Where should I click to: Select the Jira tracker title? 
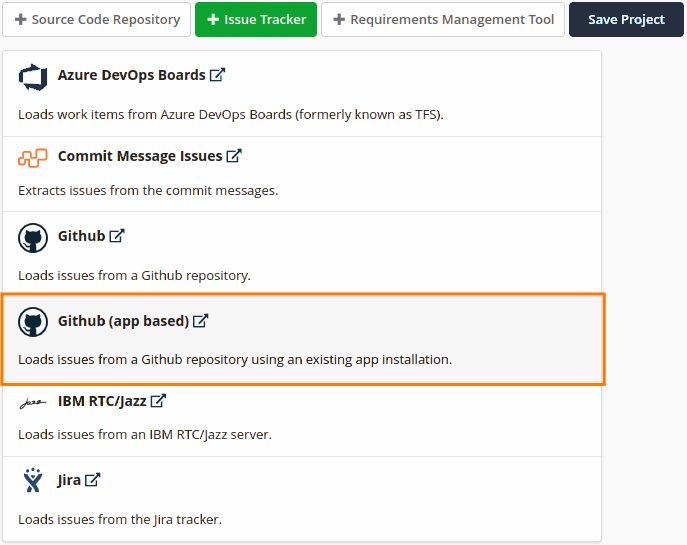69,480
